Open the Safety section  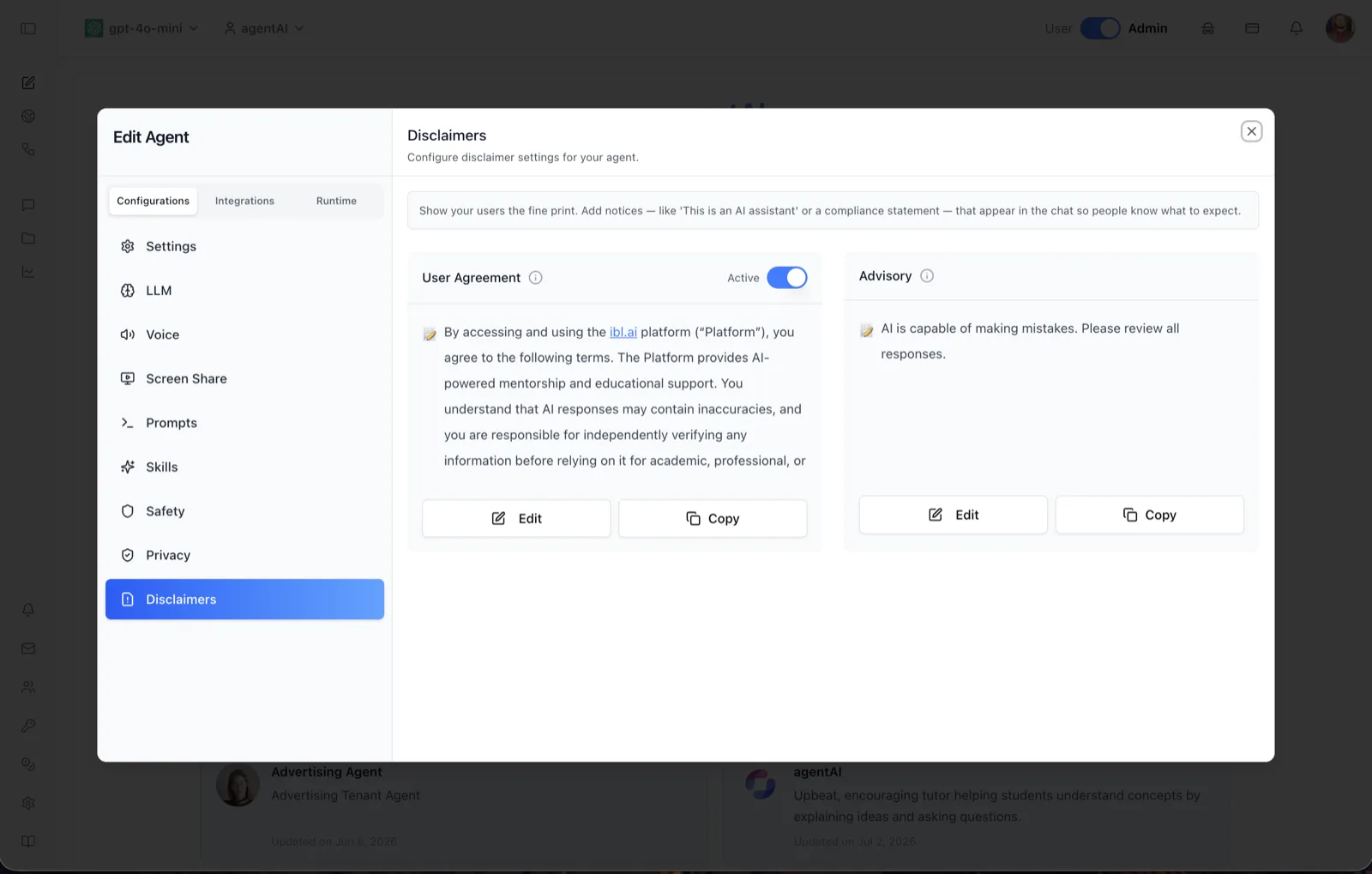tap(244, 511)
